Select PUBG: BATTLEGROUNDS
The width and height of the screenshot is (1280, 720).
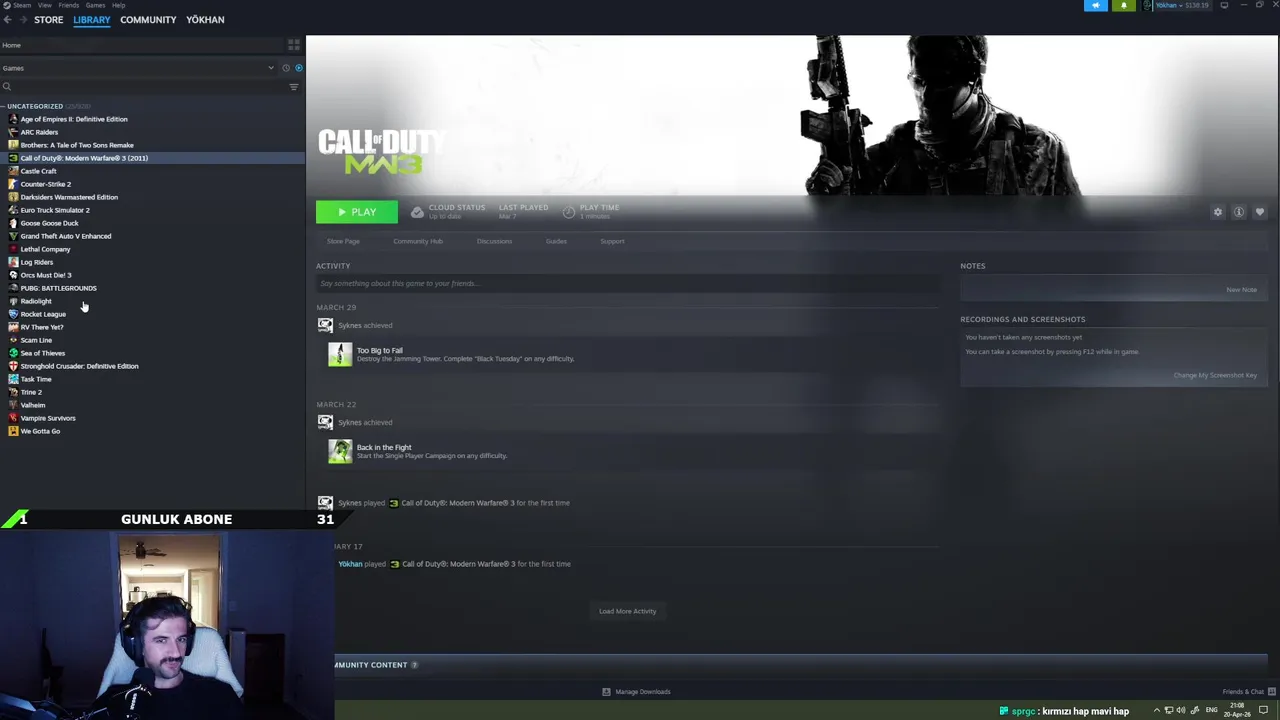click(x=58, y=288)
